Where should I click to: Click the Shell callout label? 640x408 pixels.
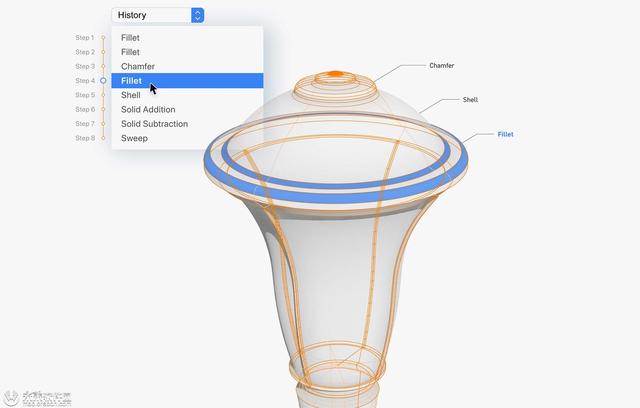(470, 100)
